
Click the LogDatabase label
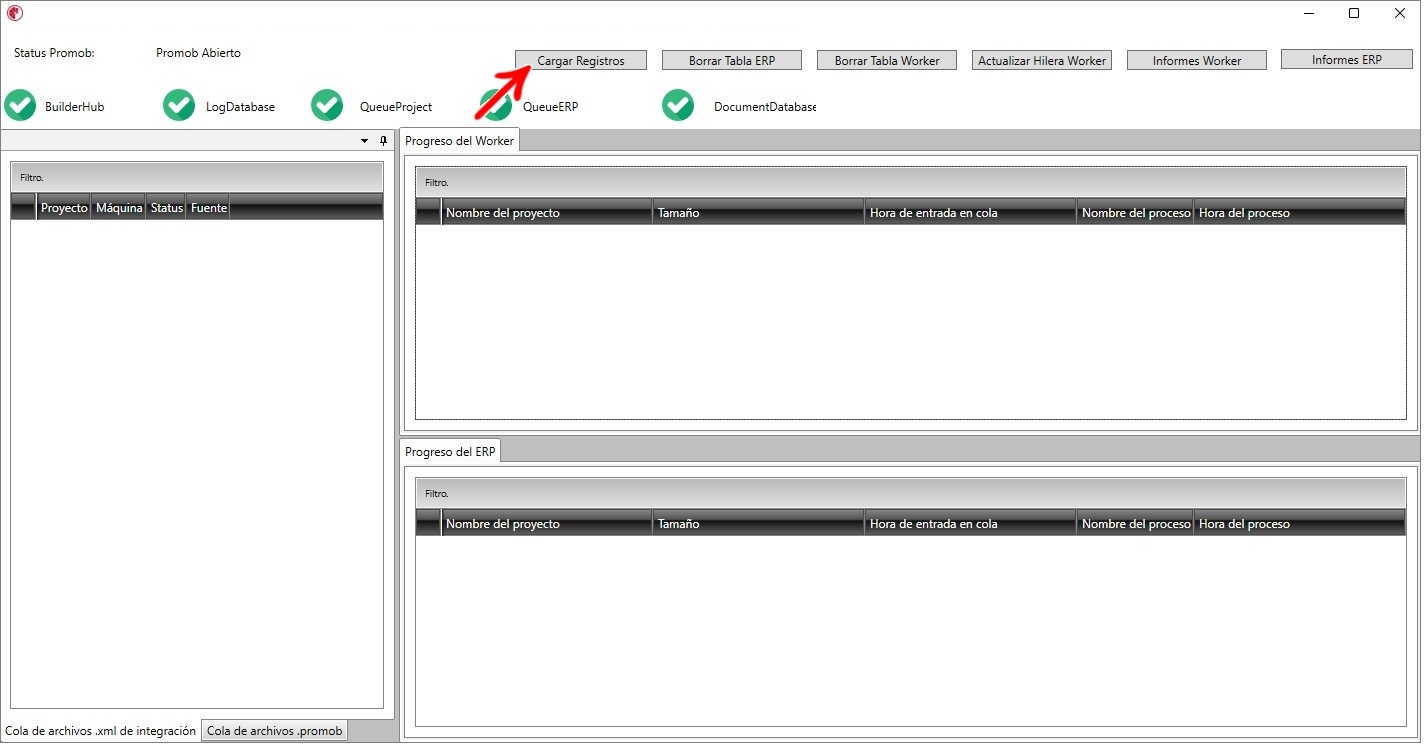240,106
